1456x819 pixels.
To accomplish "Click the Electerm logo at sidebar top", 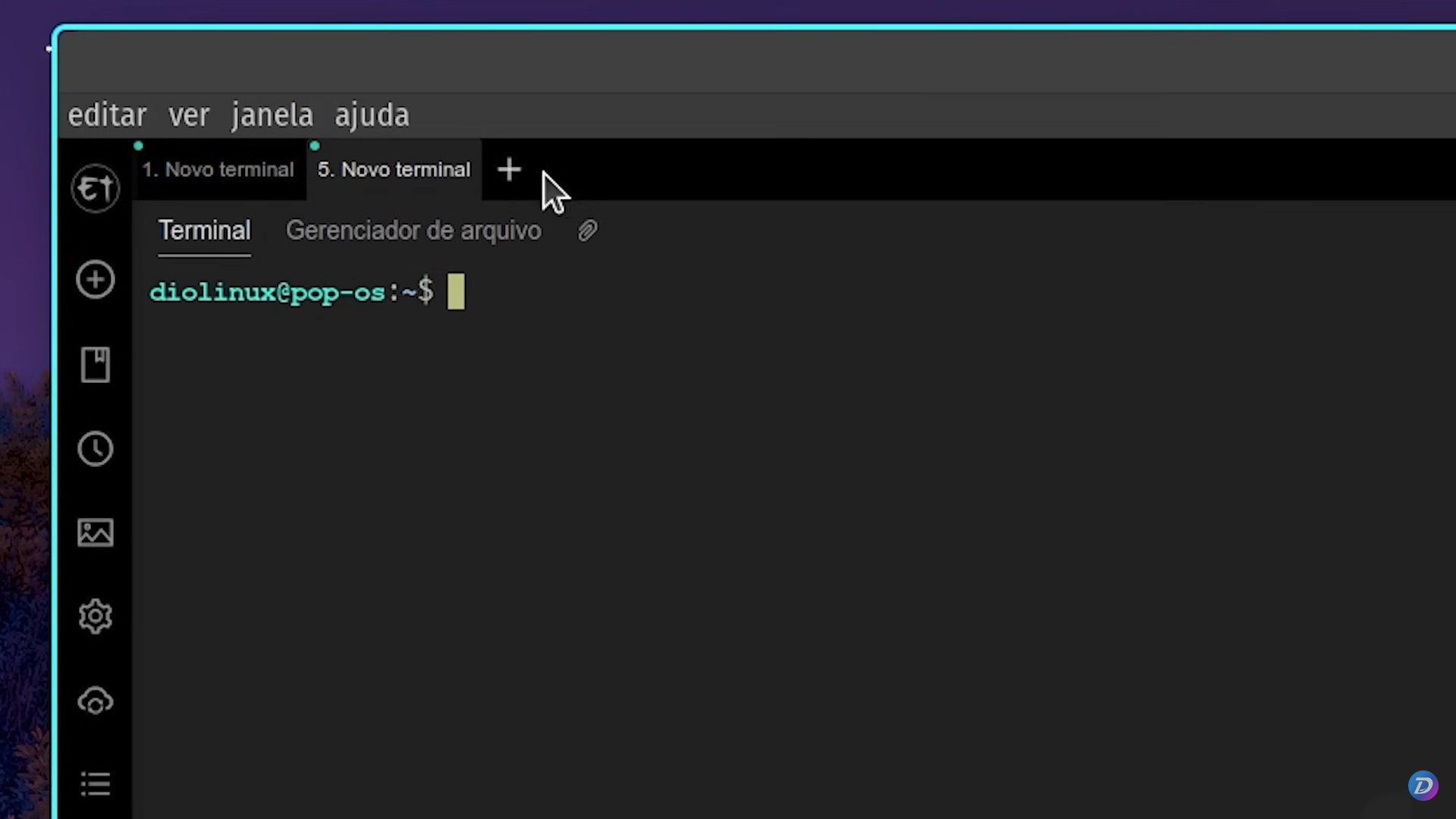I will pyautogui.click(x=95, y=187).
